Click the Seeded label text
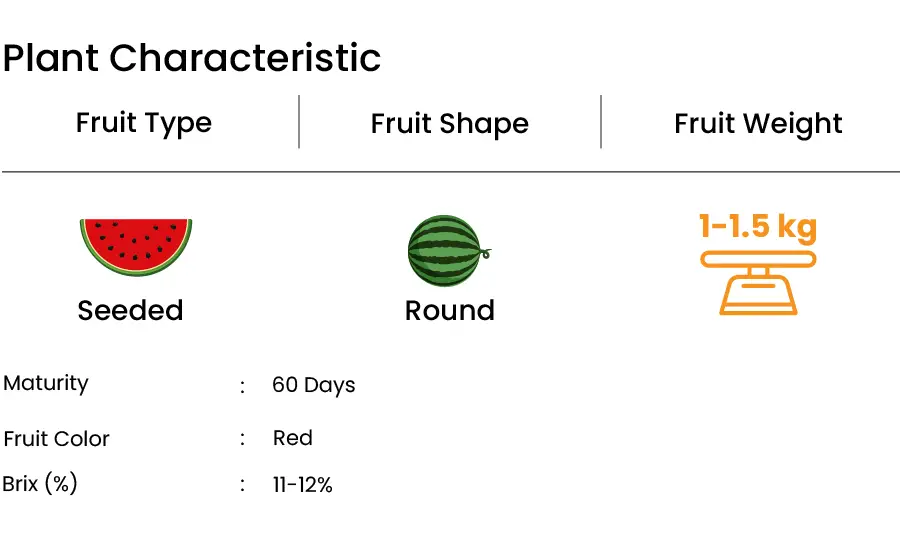 coord(130,310)
